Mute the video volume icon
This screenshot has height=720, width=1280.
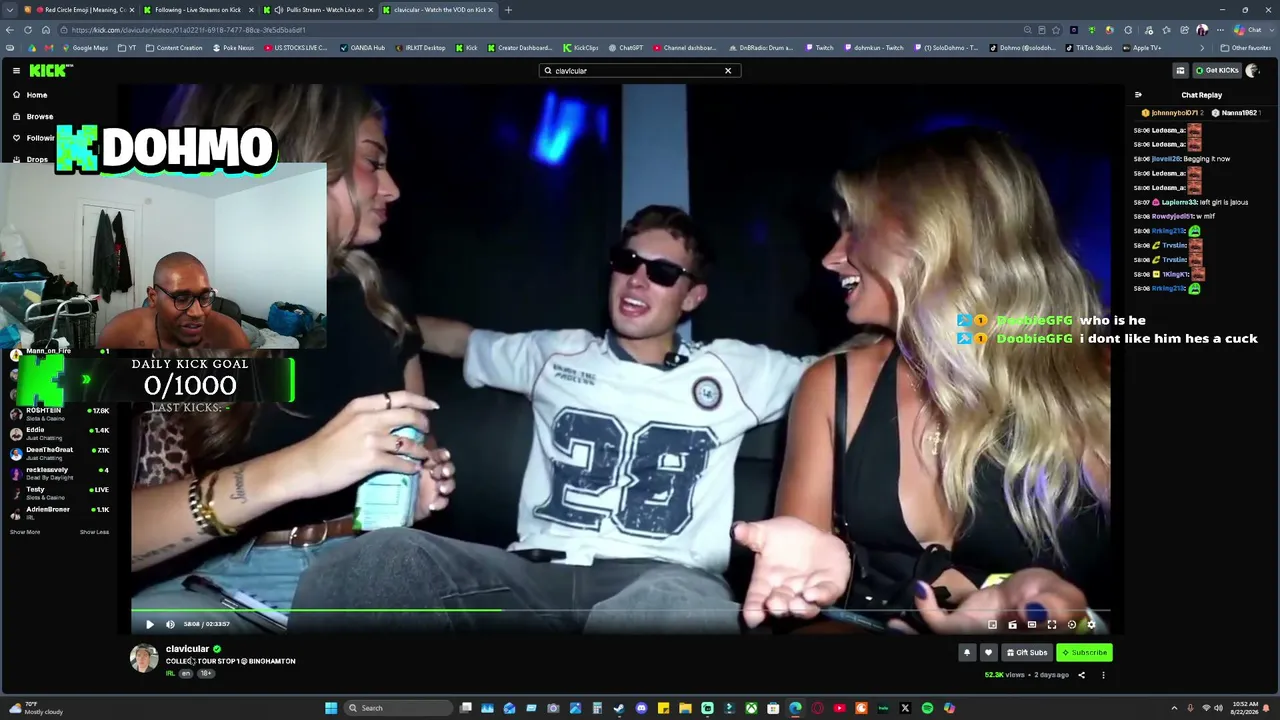[x=170, y=624]
